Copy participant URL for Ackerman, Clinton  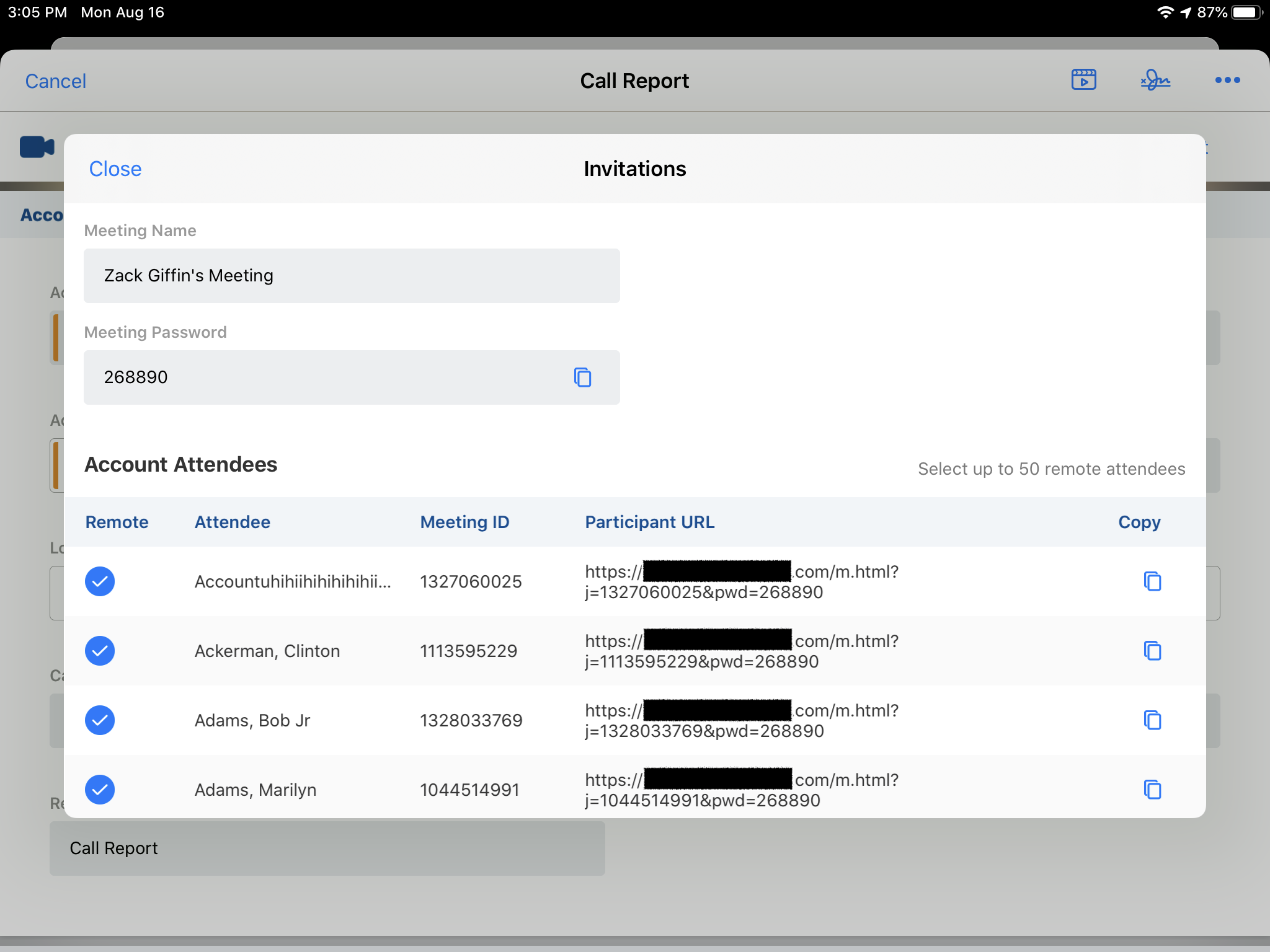tap(1152, 651)
